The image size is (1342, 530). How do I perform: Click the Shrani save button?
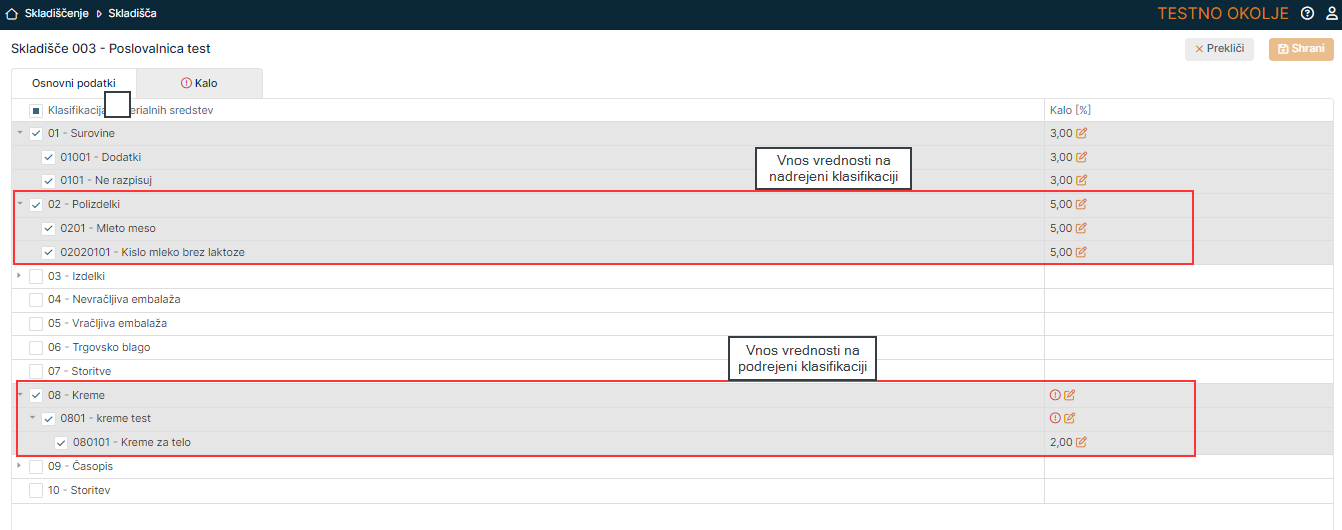click(x=1301, y=49)
